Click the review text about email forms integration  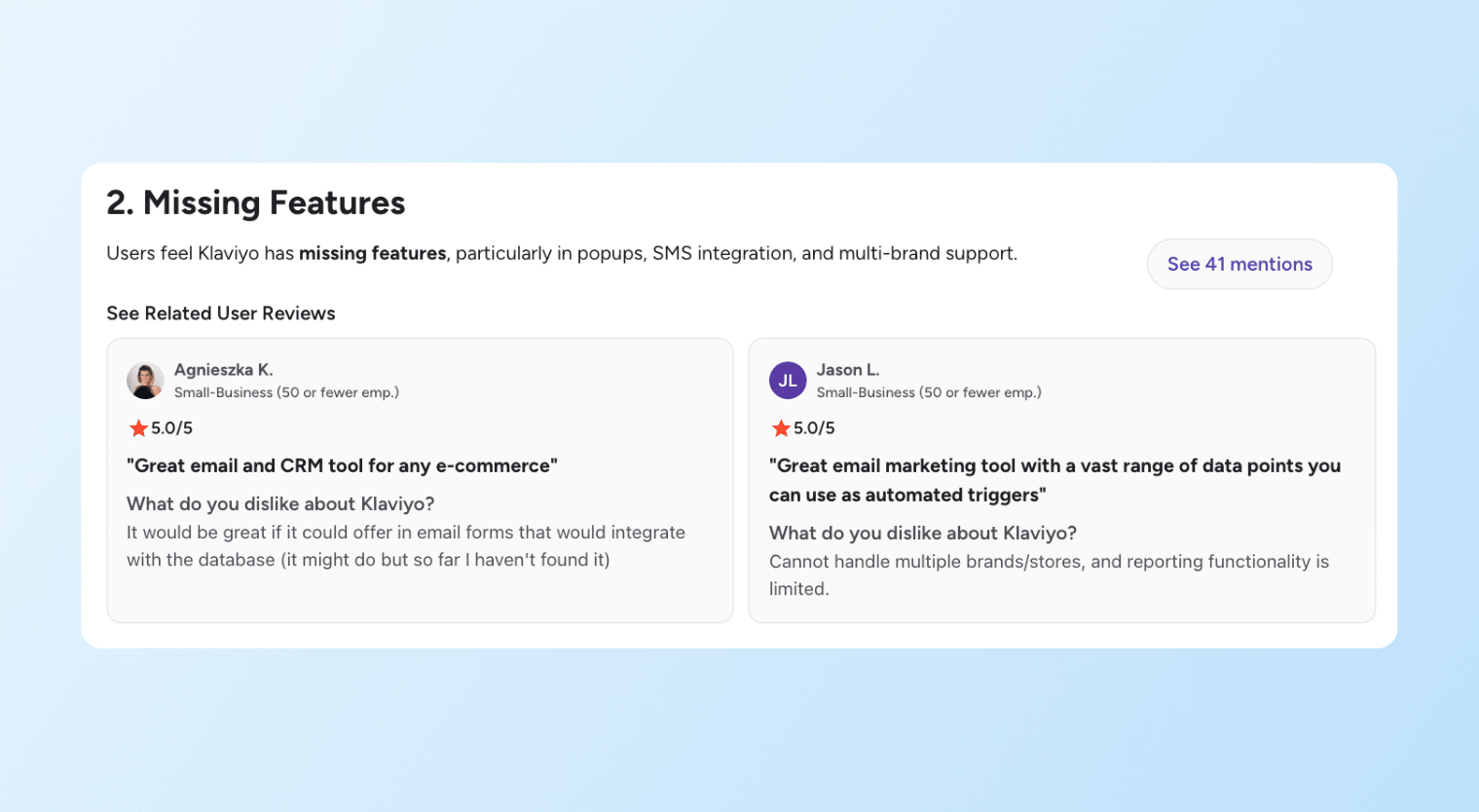[x=405, y=546]
